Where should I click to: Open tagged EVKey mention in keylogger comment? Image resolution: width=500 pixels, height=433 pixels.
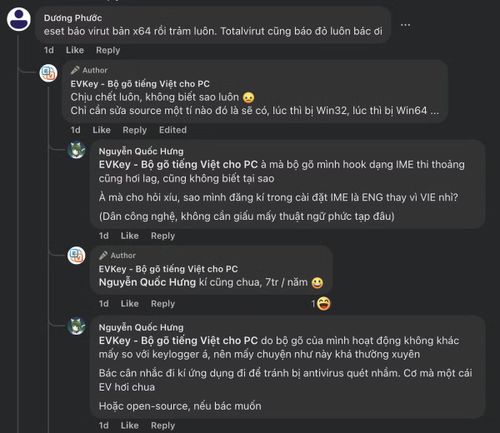[178, 341]
